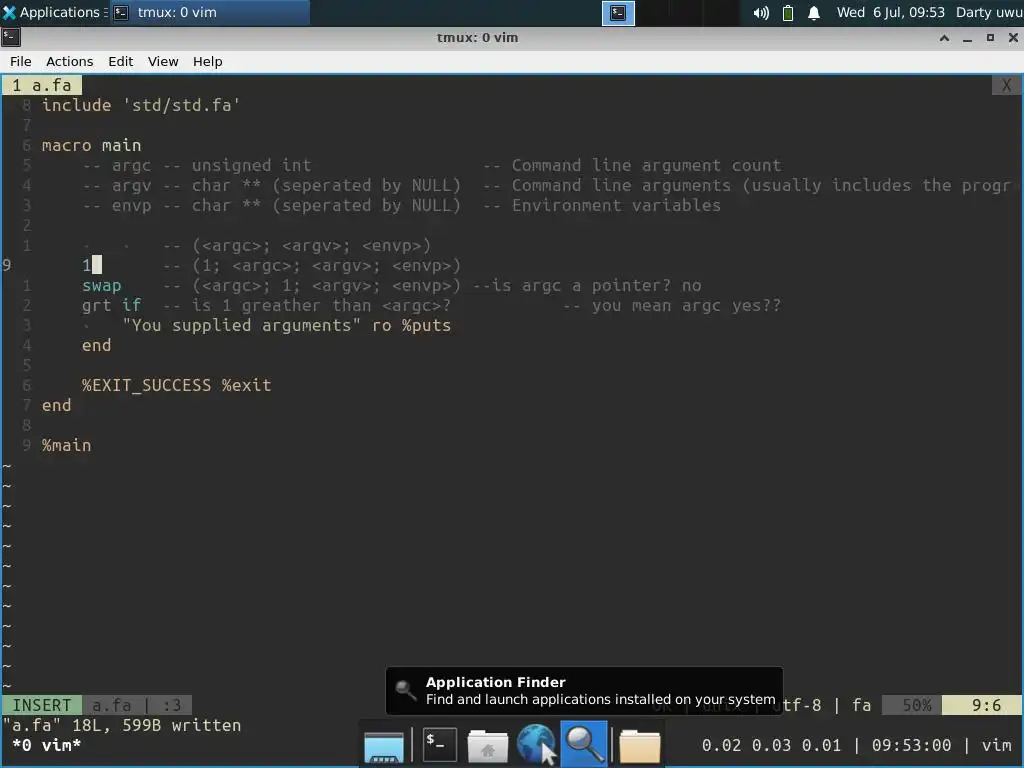Image resolution: width=1024 pixels, height=768 pixels.
Task: Click Show Desktop icon in dock
Action: coord(384,746)
